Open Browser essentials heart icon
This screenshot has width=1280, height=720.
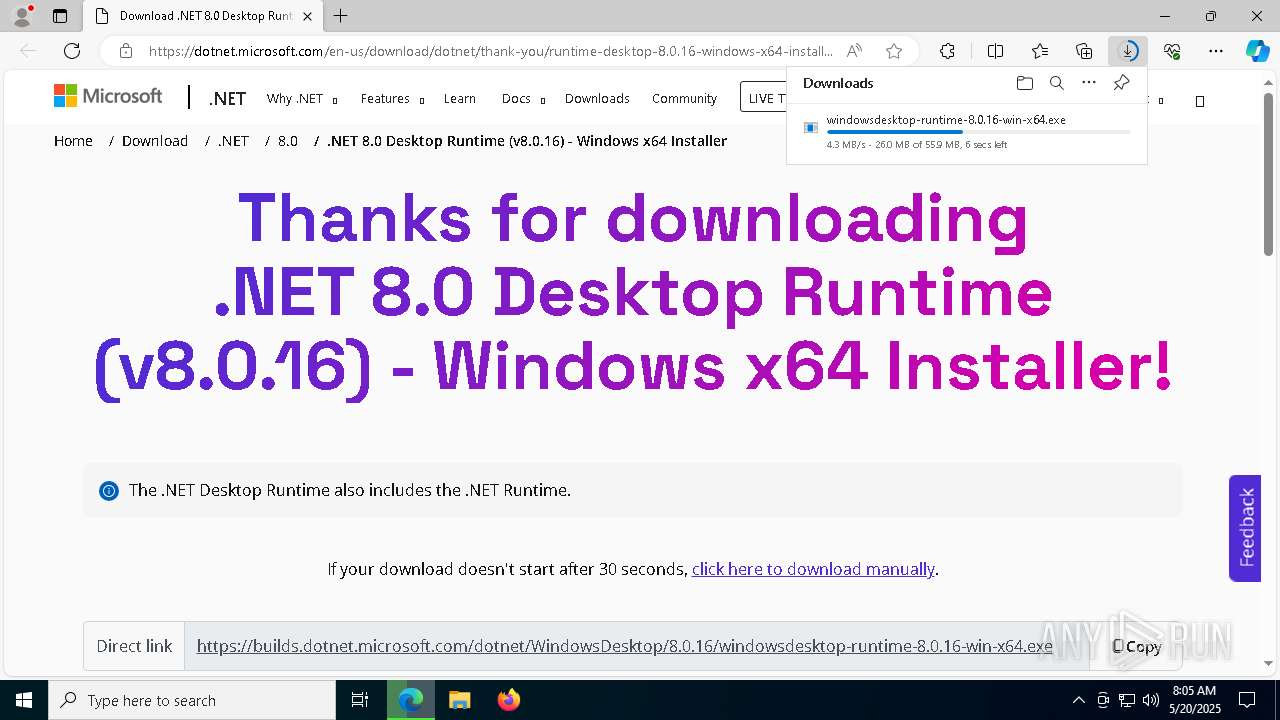(1172, 51)
